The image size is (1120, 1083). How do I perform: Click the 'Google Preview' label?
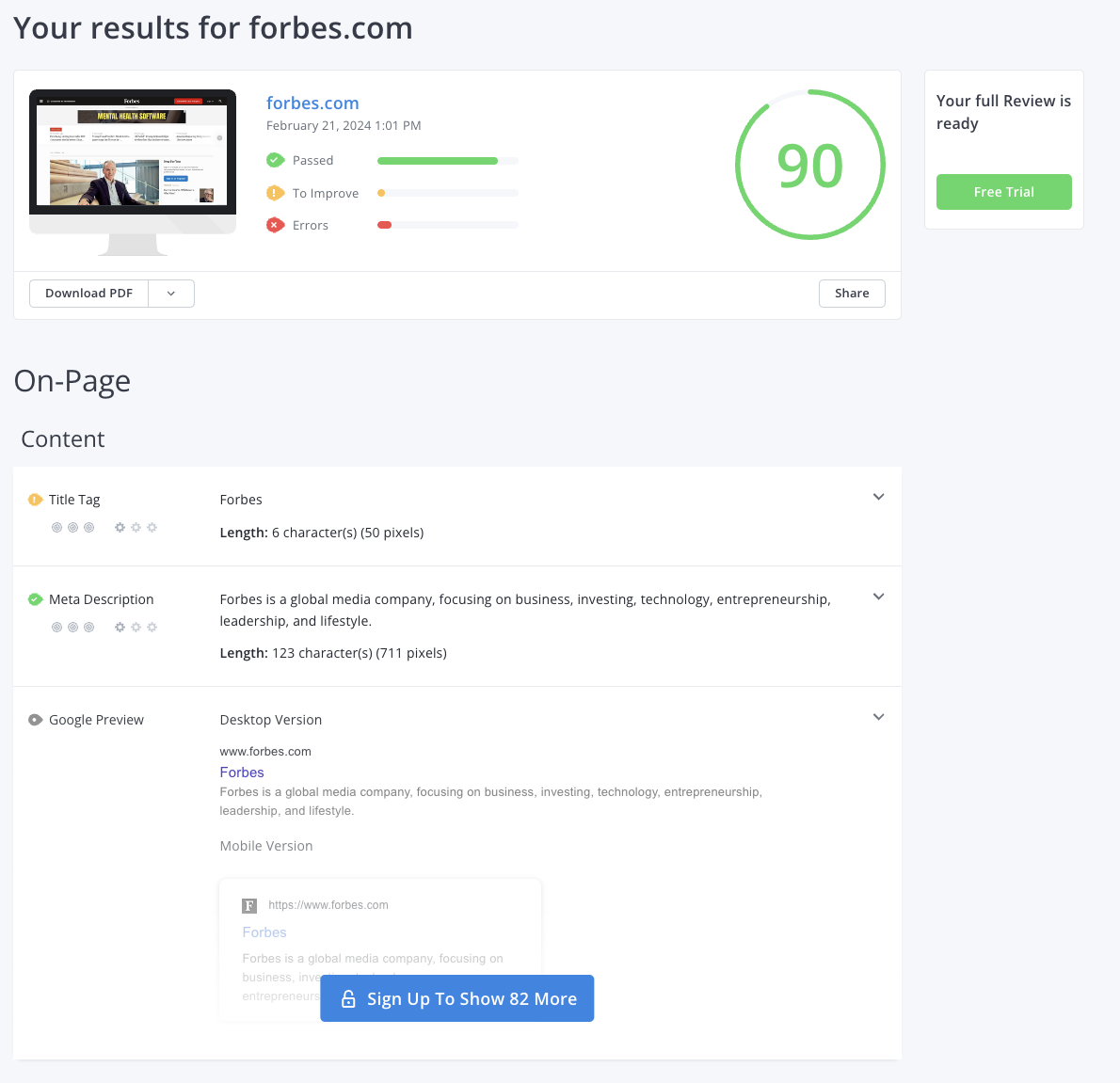(x=96, y=720)
